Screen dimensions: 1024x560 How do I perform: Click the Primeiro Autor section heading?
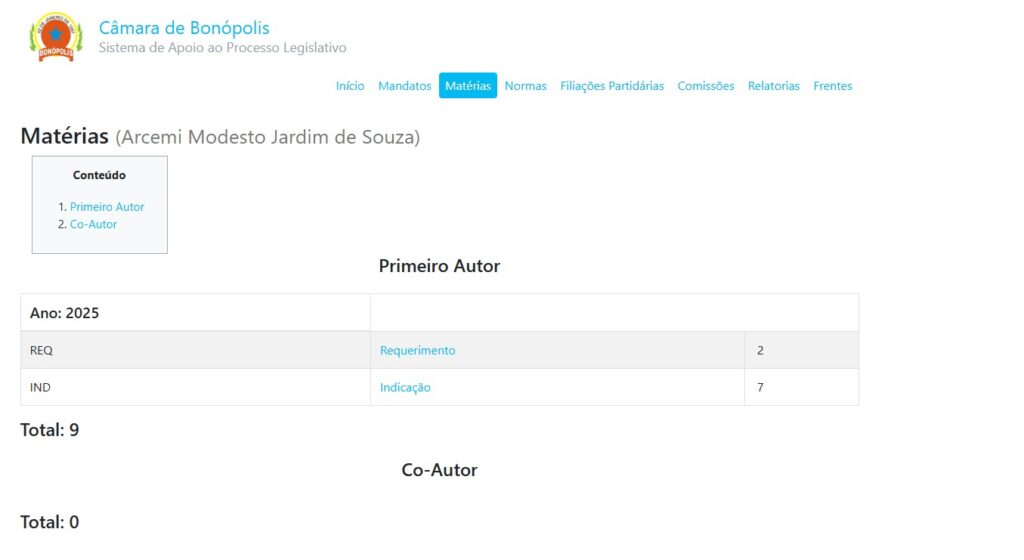click(439, 266)
